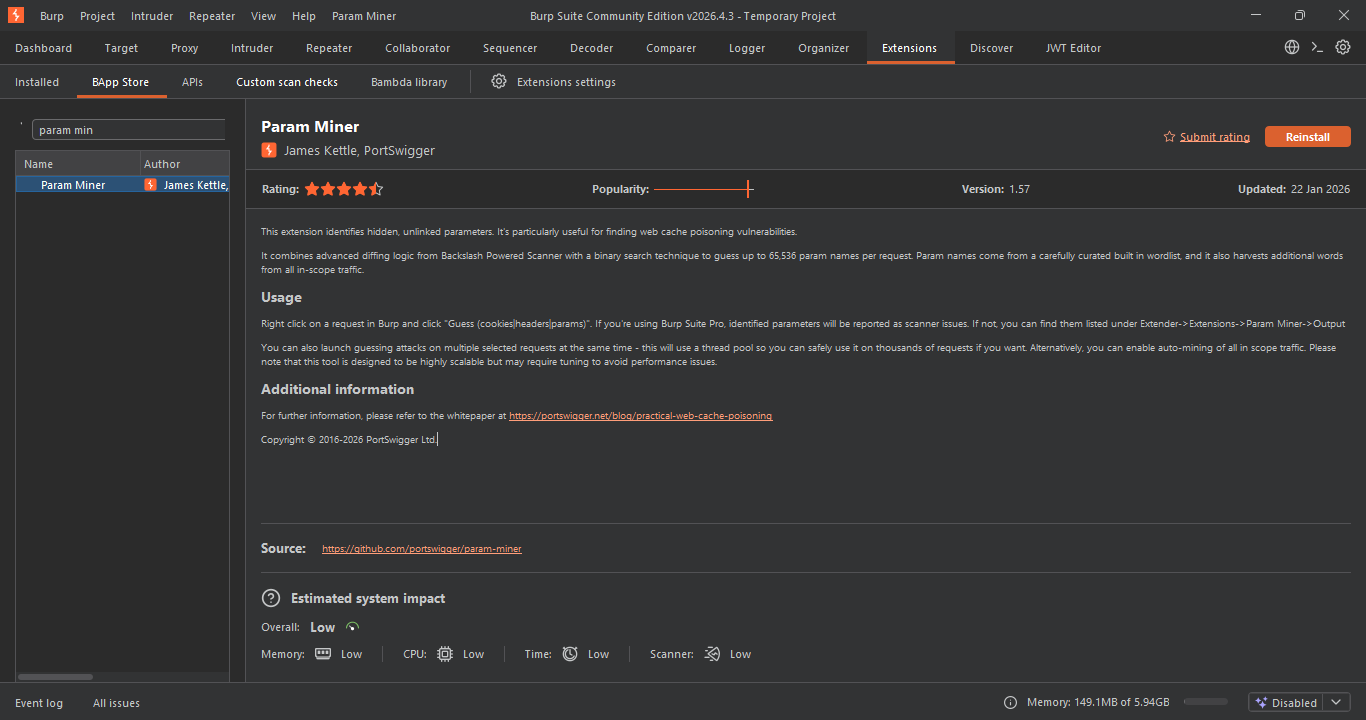The image size is (1366, 720).
Task: Click the Time clock icon
Action: coord(570,654)
